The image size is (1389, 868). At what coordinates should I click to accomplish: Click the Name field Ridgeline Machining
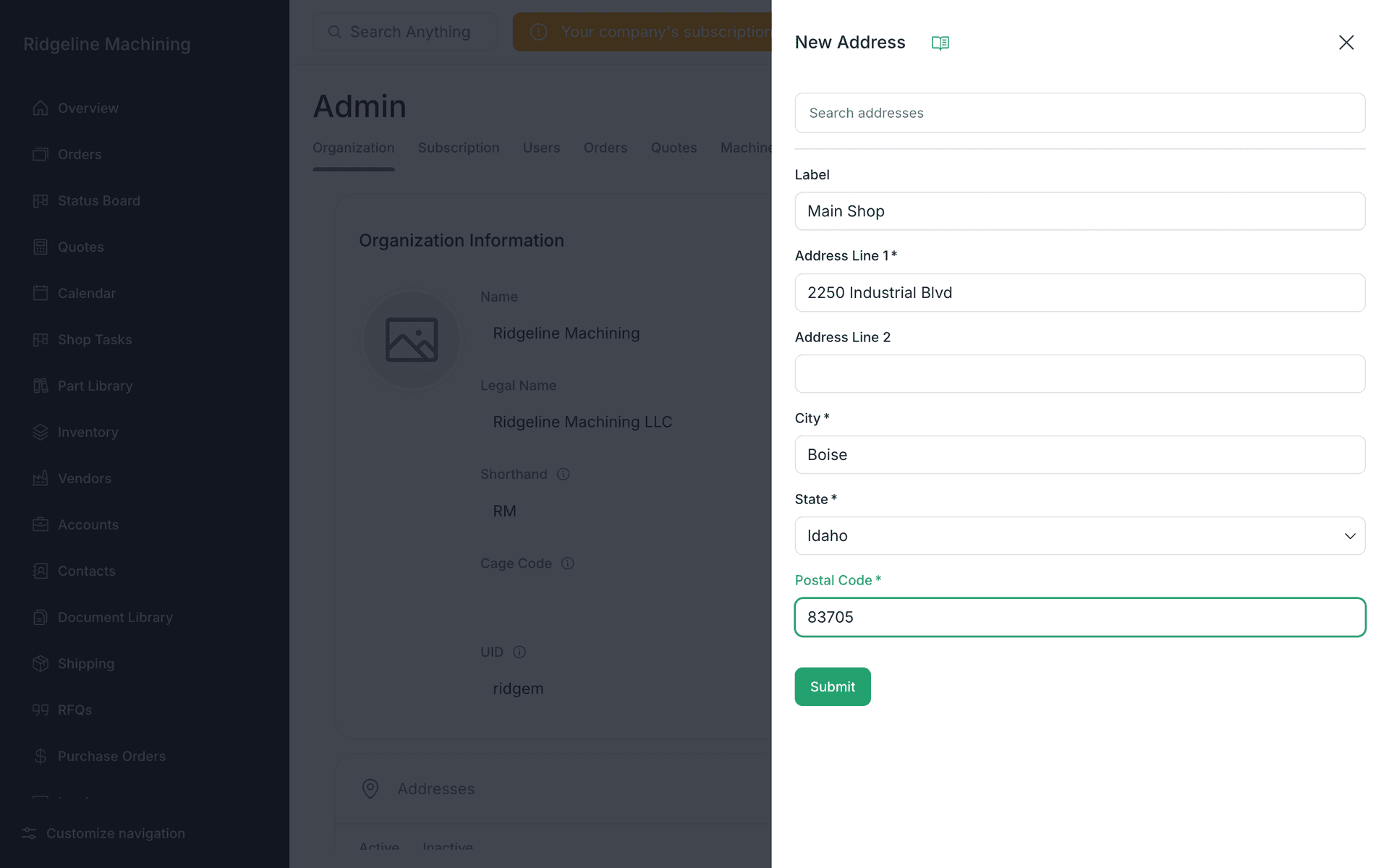click(x=566, y=333)
